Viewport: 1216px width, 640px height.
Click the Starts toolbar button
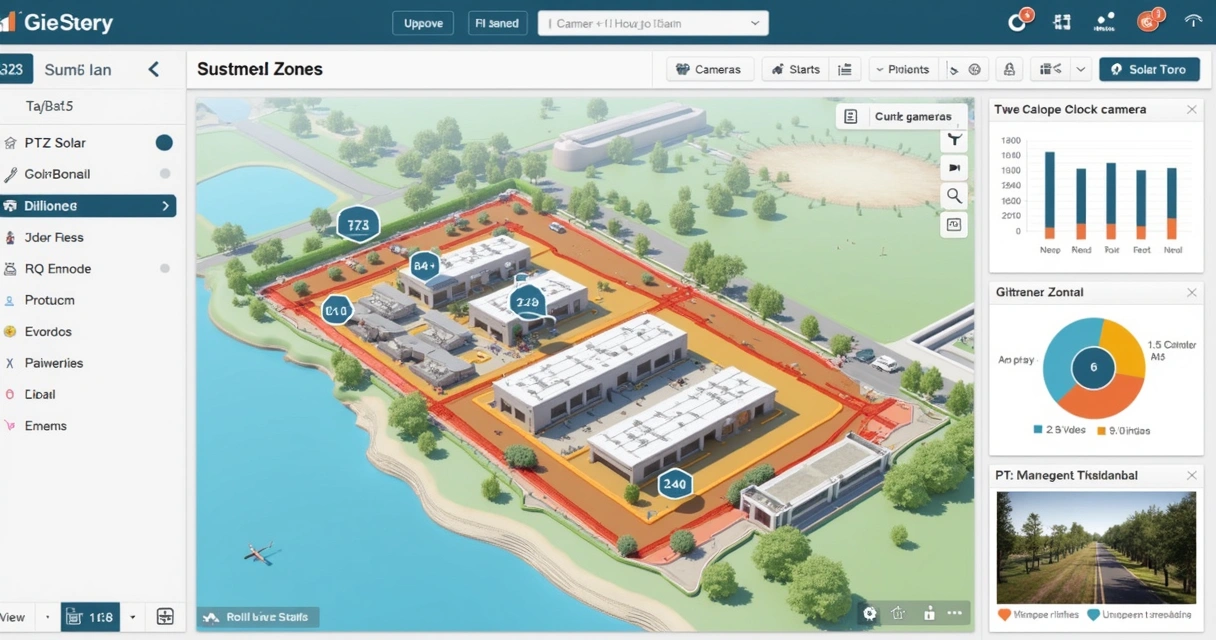pos(796,70)
